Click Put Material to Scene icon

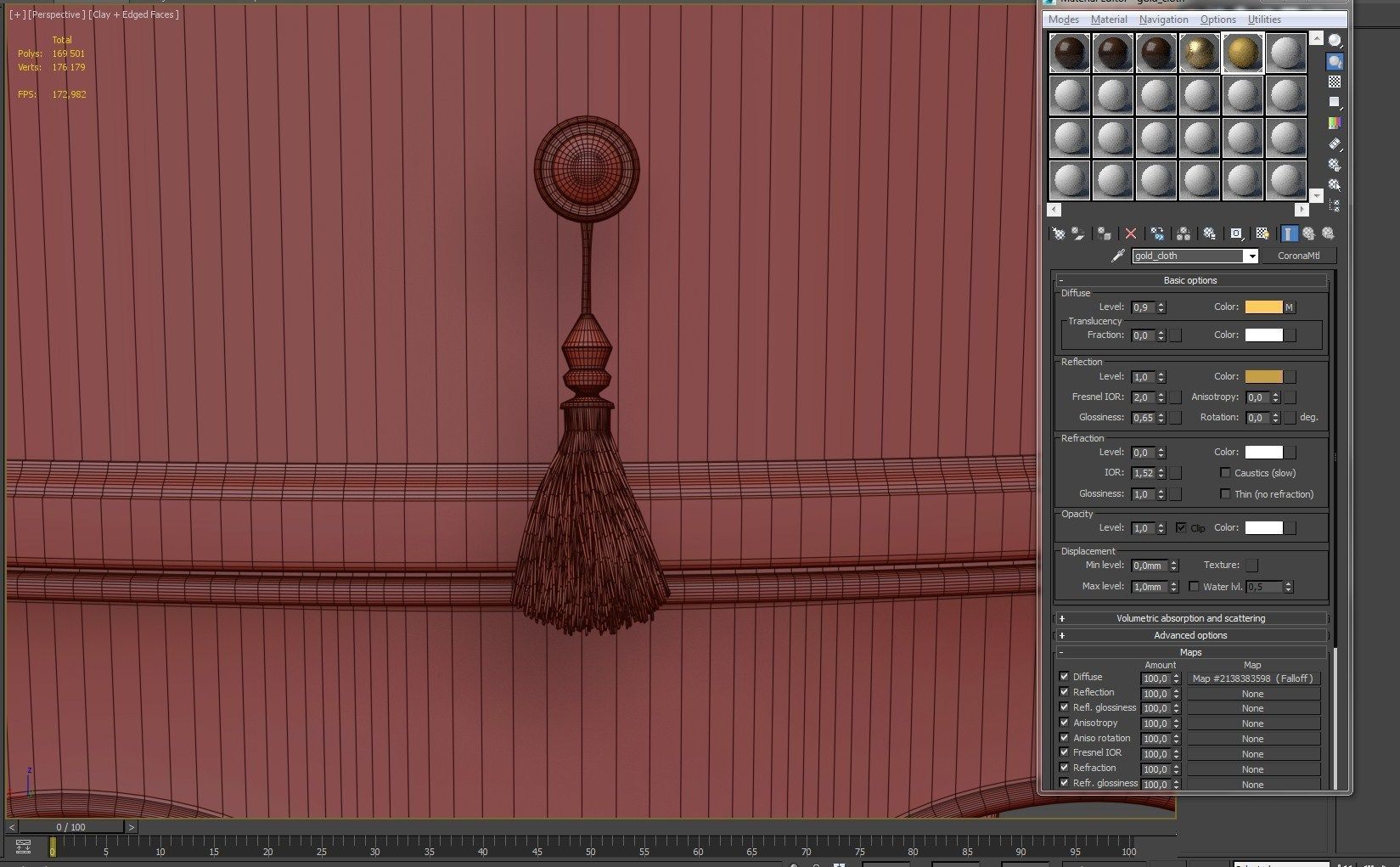tap(1078, 234)
